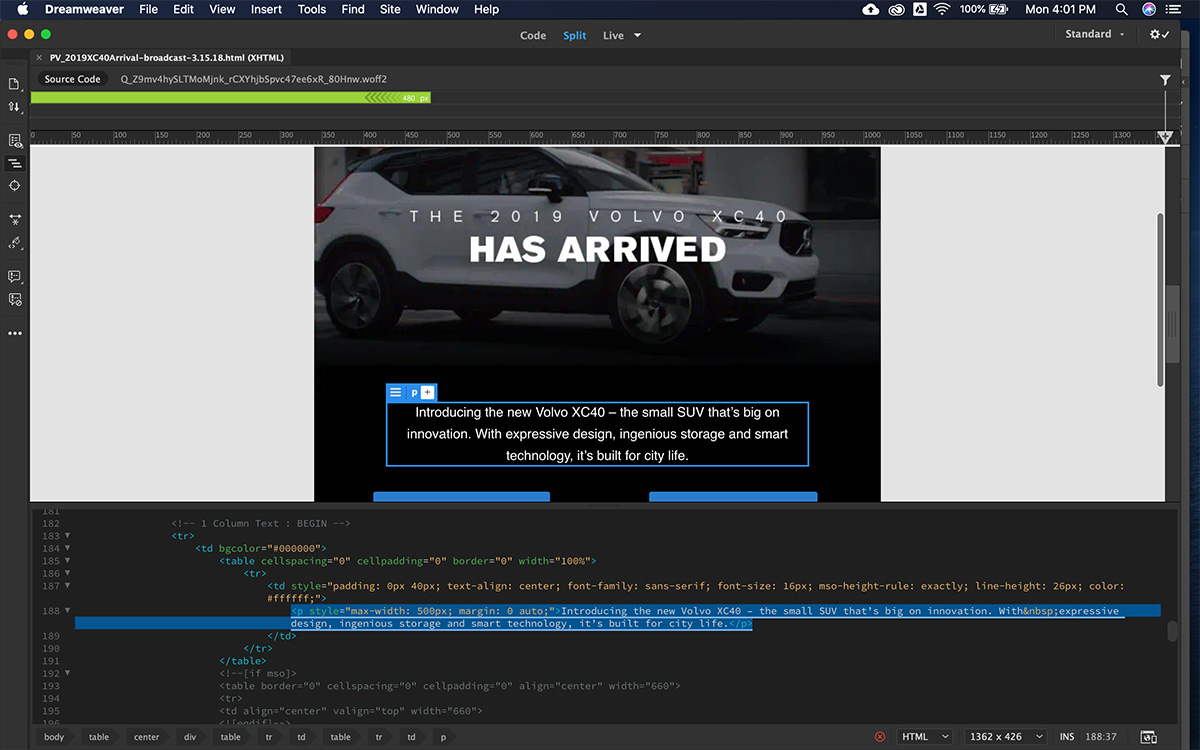Open the Edit menu

coord(183,9)
